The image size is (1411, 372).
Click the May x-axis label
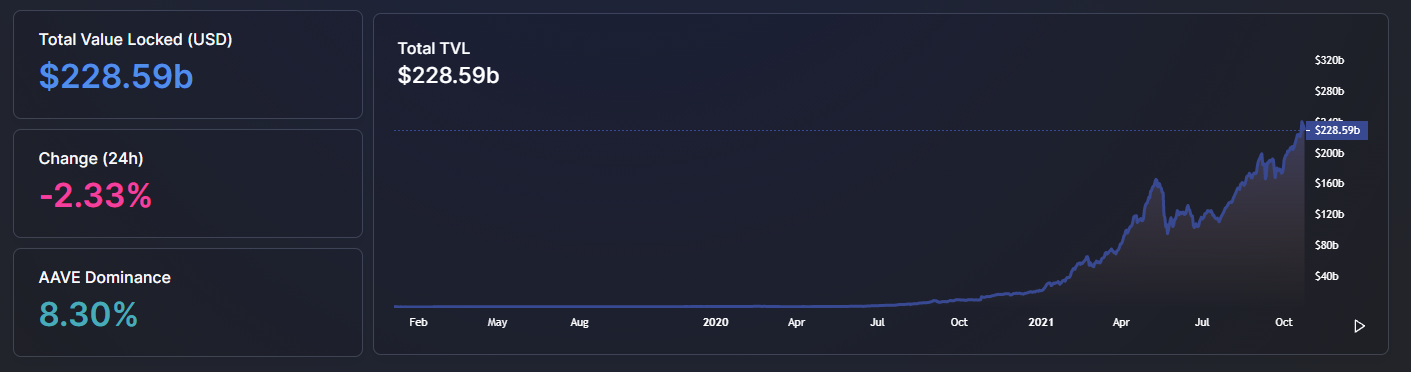498,323
